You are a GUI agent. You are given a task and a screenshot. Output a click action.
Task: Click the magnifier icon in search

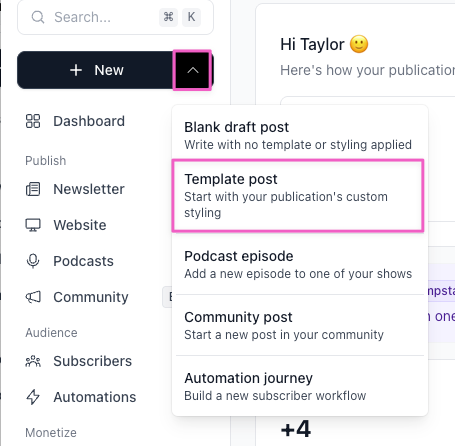click(x=38, y=17)
